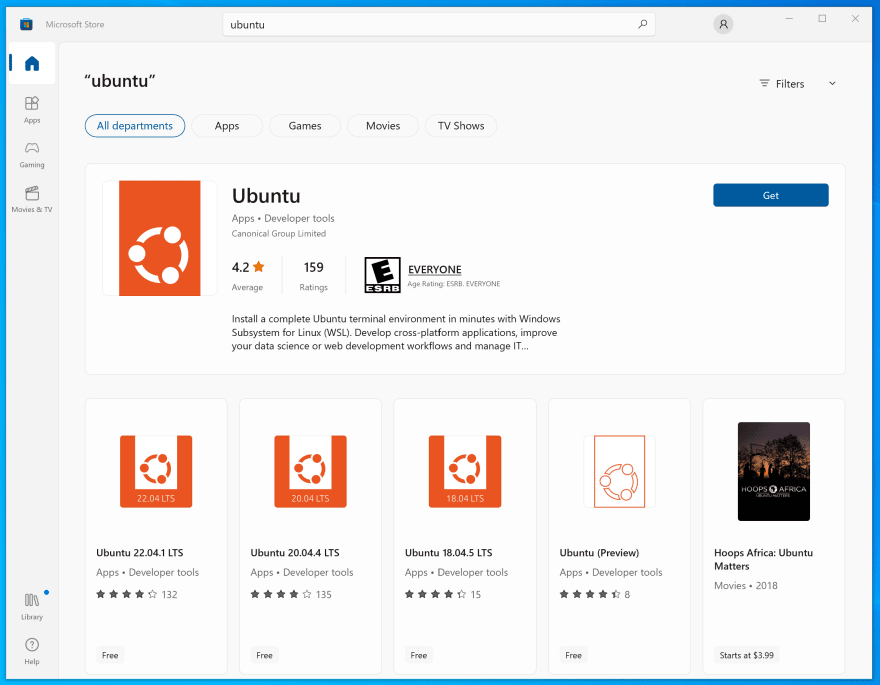Image resolution: width=880 pixels, height=685 pixels.
Task: Click the Movies • 2018 label
Action: pyautogui.click(x=745, y=585)
